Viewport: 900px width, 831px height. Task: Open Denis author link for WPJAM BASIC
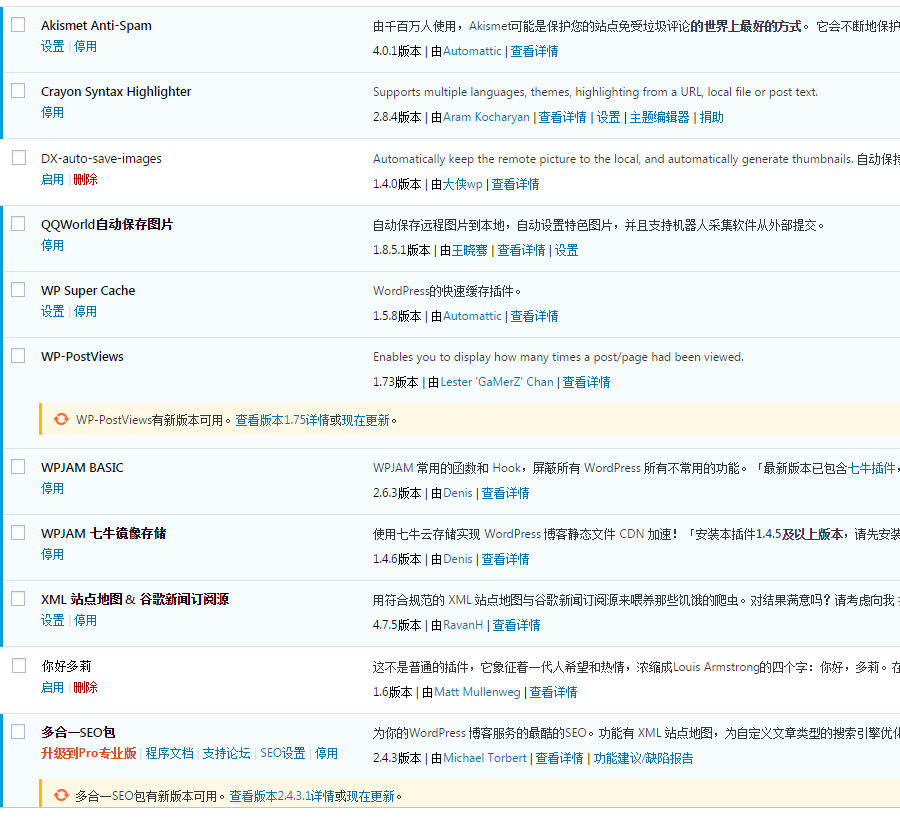click(457, 493)
